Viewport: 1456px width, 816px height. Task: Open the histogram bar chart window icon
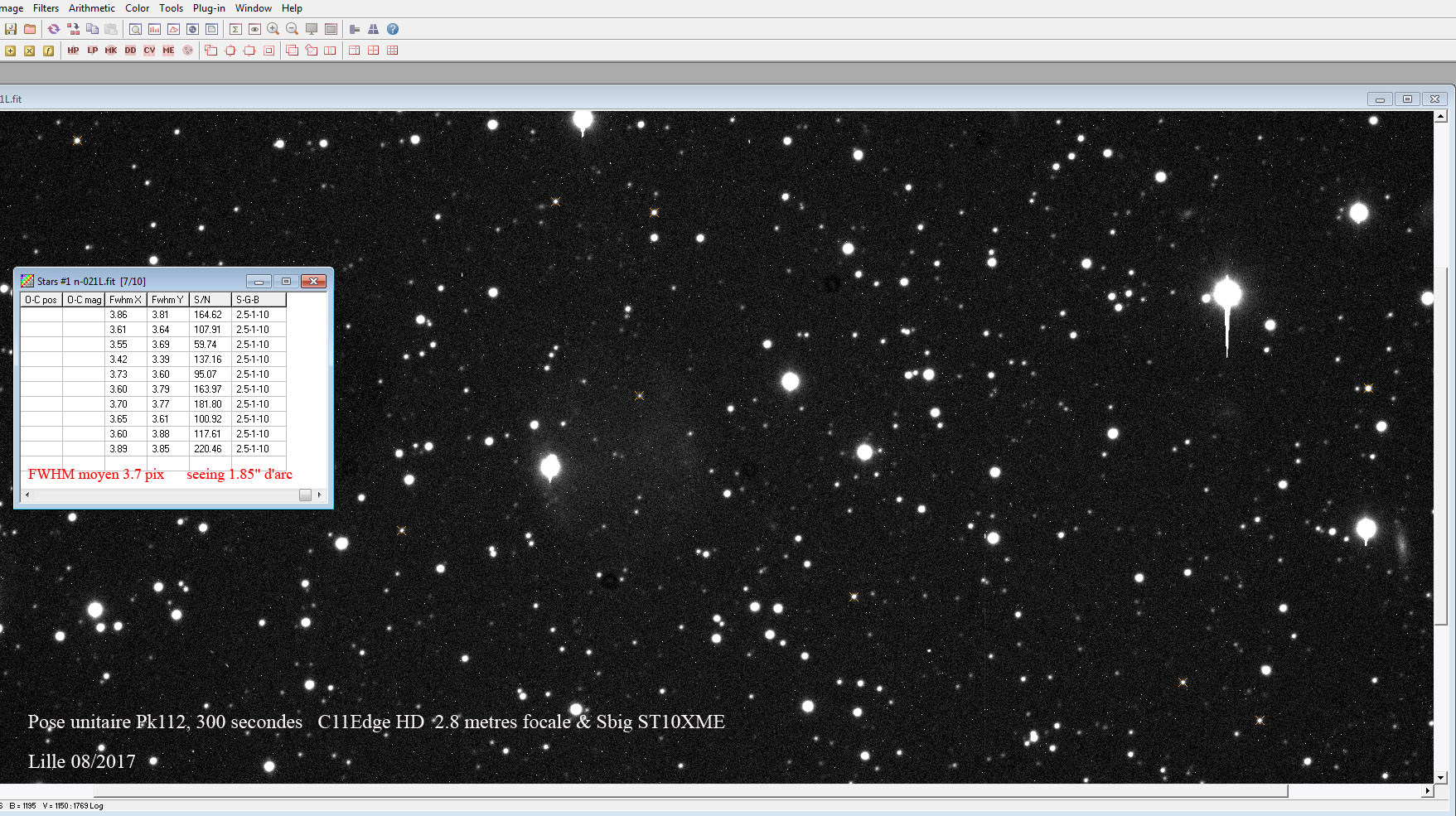tap(154, 29)
